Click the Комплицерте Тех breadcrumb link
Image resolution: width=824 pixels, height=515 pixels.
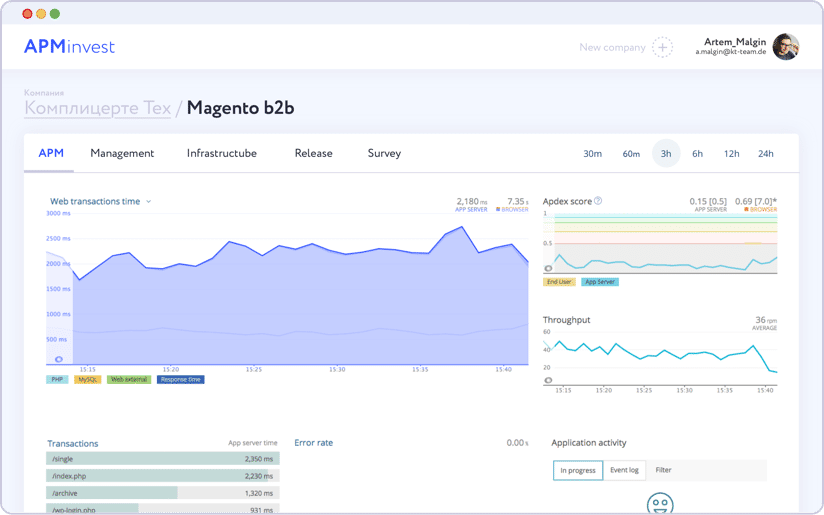pyautogui.click(x=98, y=108)
